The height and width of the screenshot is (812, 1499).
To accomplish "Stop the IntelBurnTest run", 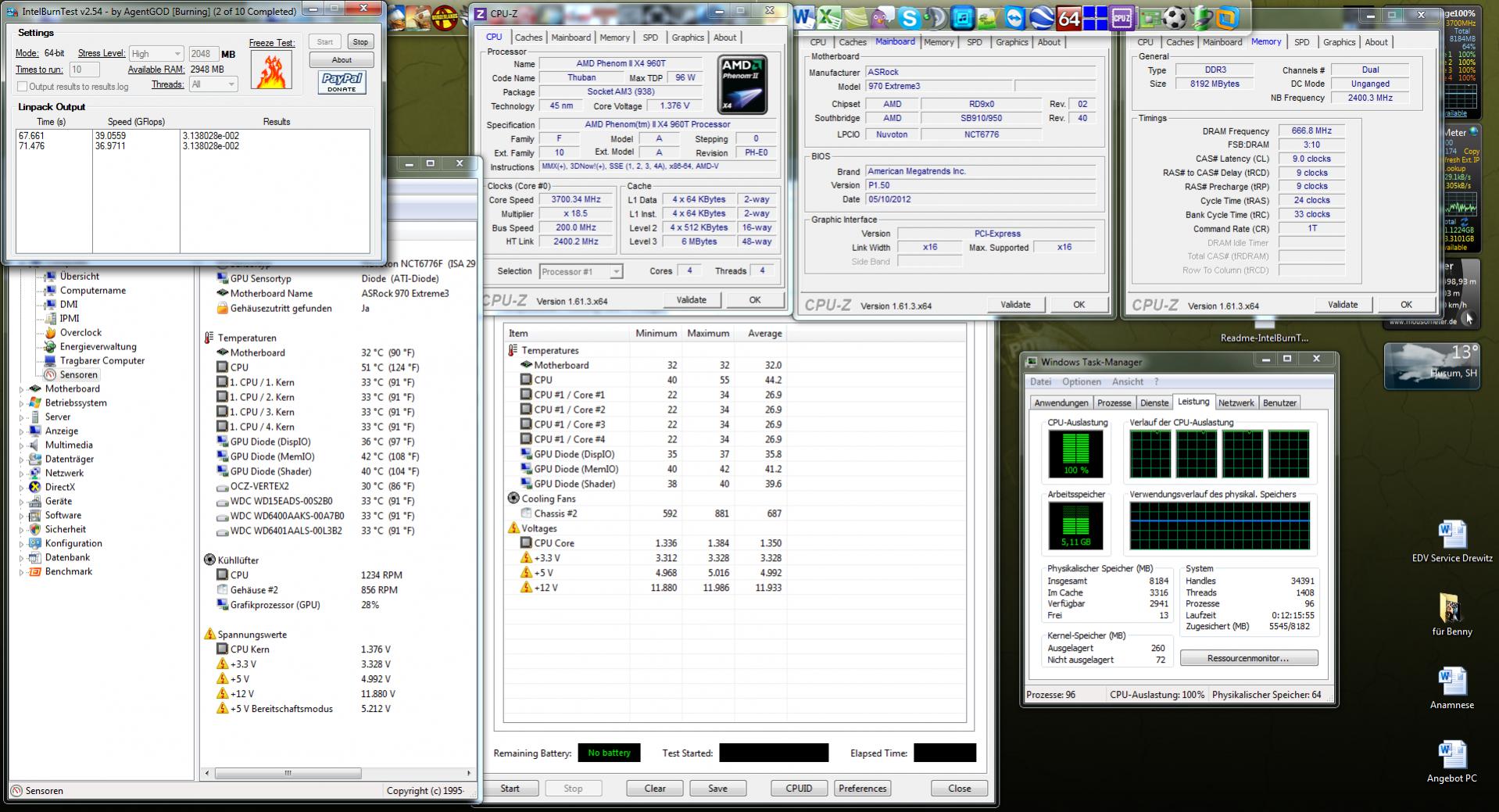I will [360, 42].
